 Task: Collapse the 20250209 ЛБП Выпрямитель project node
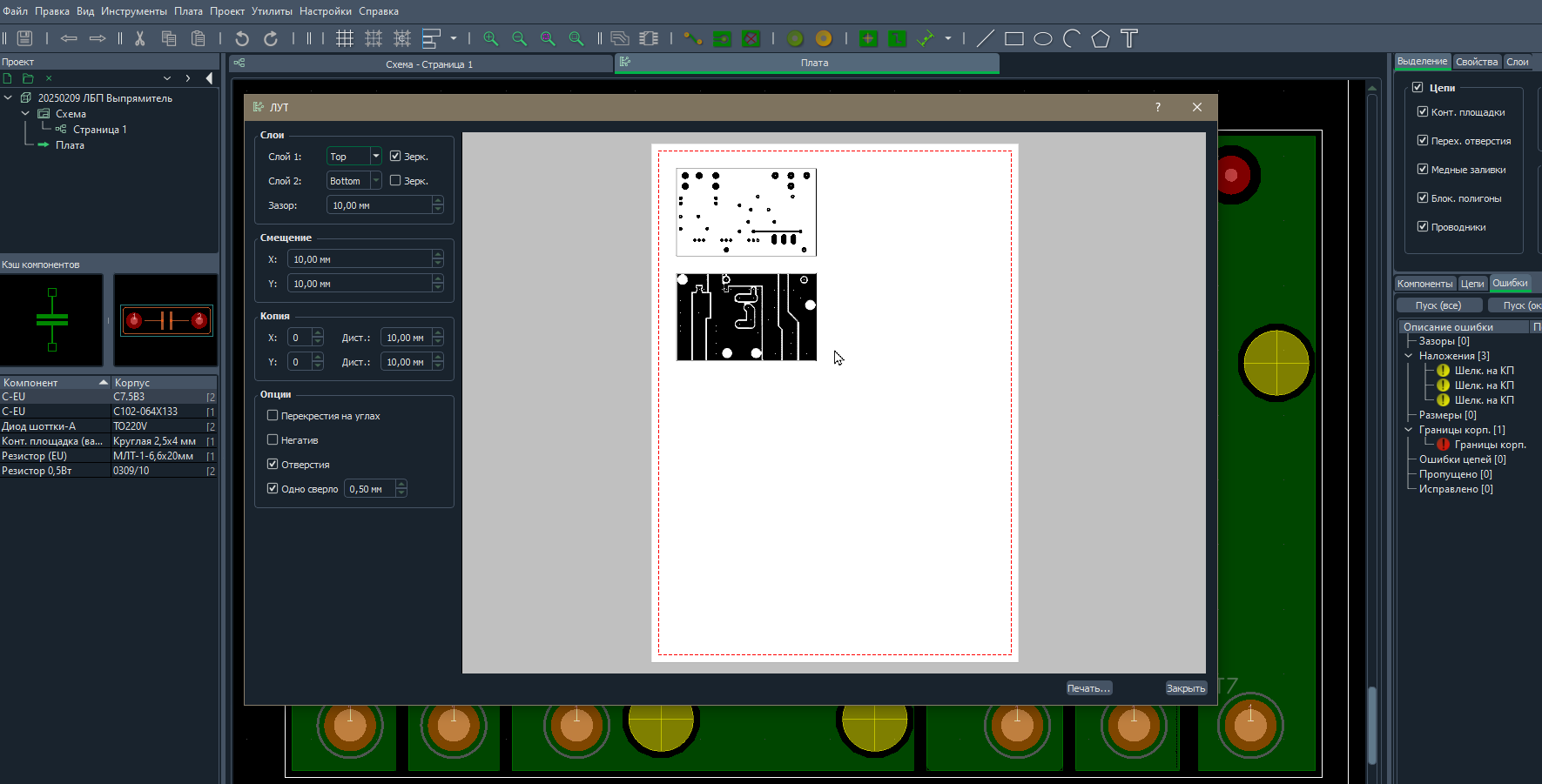(8, 98)
